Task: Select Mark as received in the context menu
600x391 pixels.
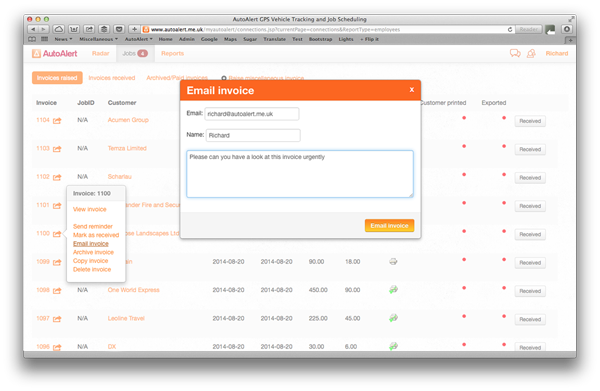Action: tap(96, 235)
